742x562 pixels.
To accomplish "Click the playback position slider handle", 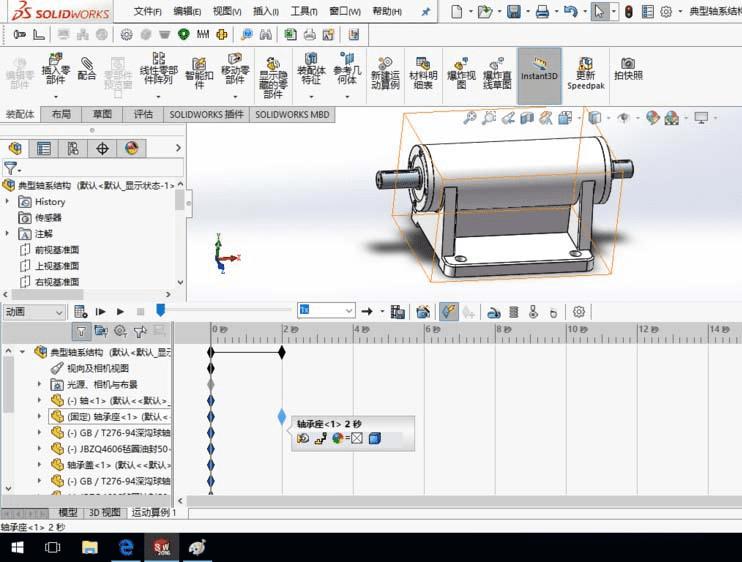I will coord(159,311).
